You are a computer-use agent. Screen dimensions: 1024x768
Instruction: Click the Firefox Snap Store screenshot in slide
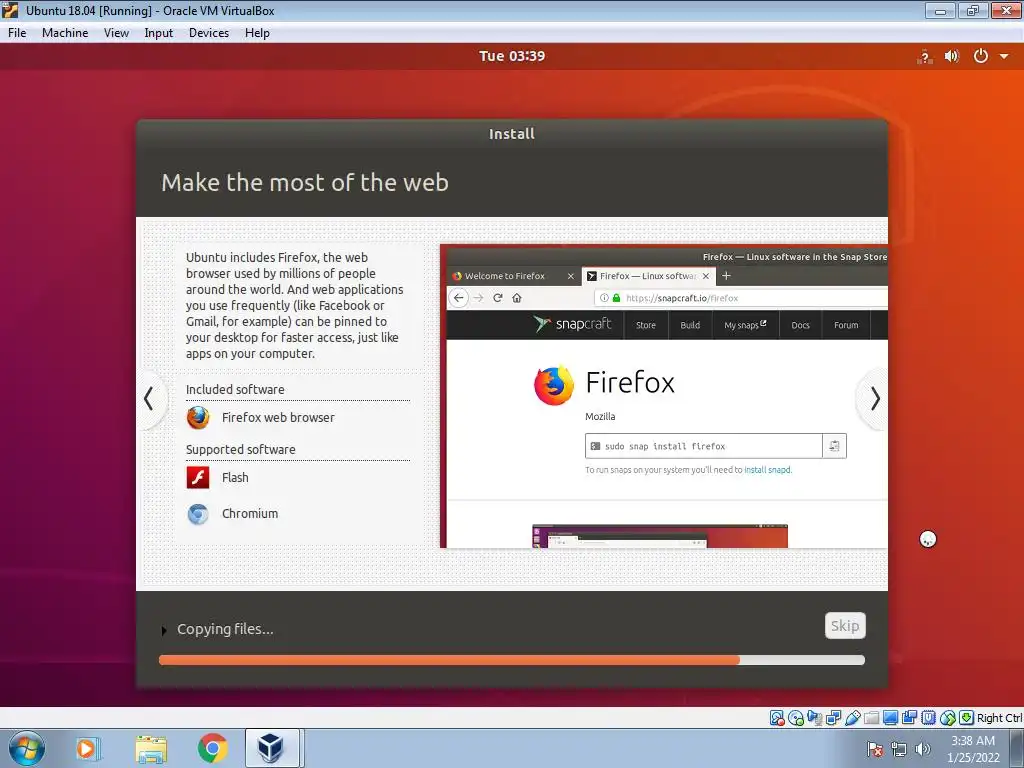tap(664, 396)
